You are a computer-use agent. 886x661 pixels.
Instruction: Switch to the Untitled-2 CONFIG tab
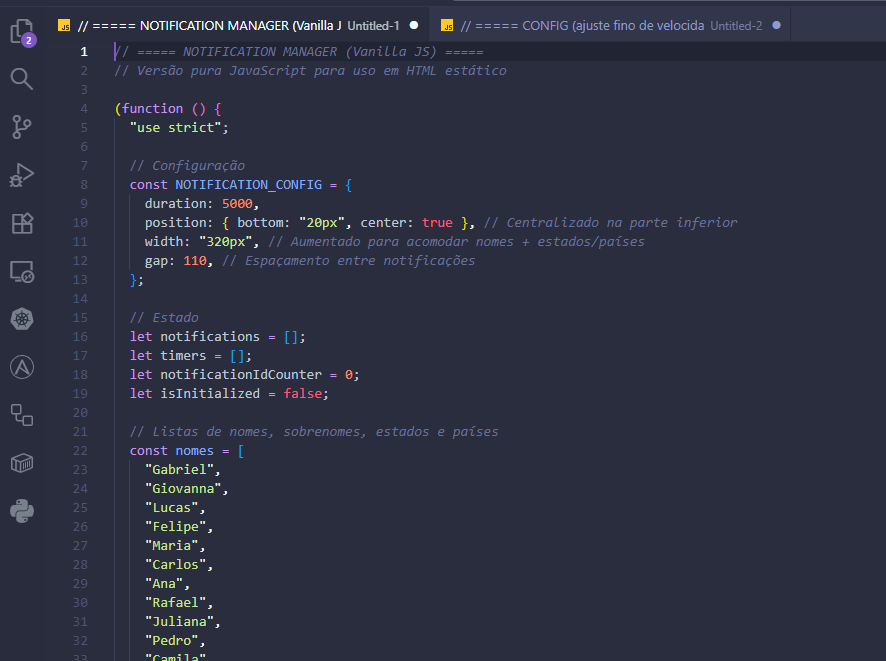(x=610, y=25)
